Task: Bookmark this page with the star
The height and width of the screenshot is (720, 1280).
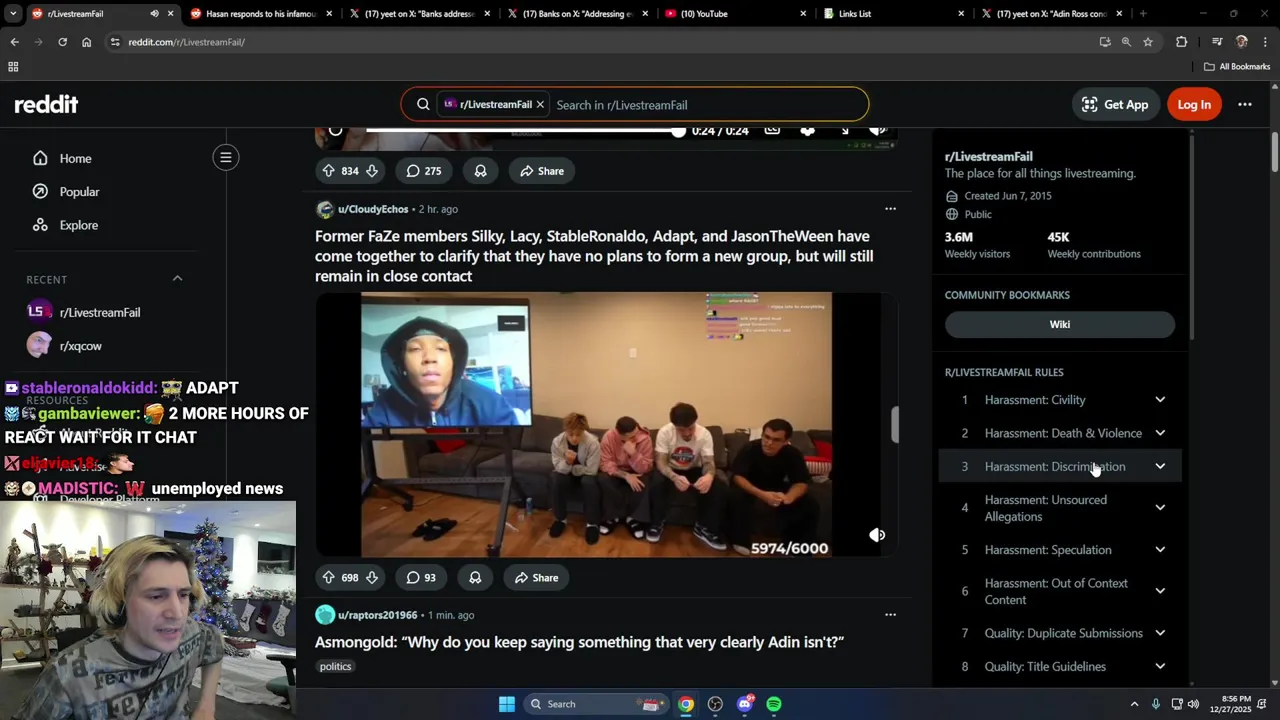Action: coord(1148,42)
